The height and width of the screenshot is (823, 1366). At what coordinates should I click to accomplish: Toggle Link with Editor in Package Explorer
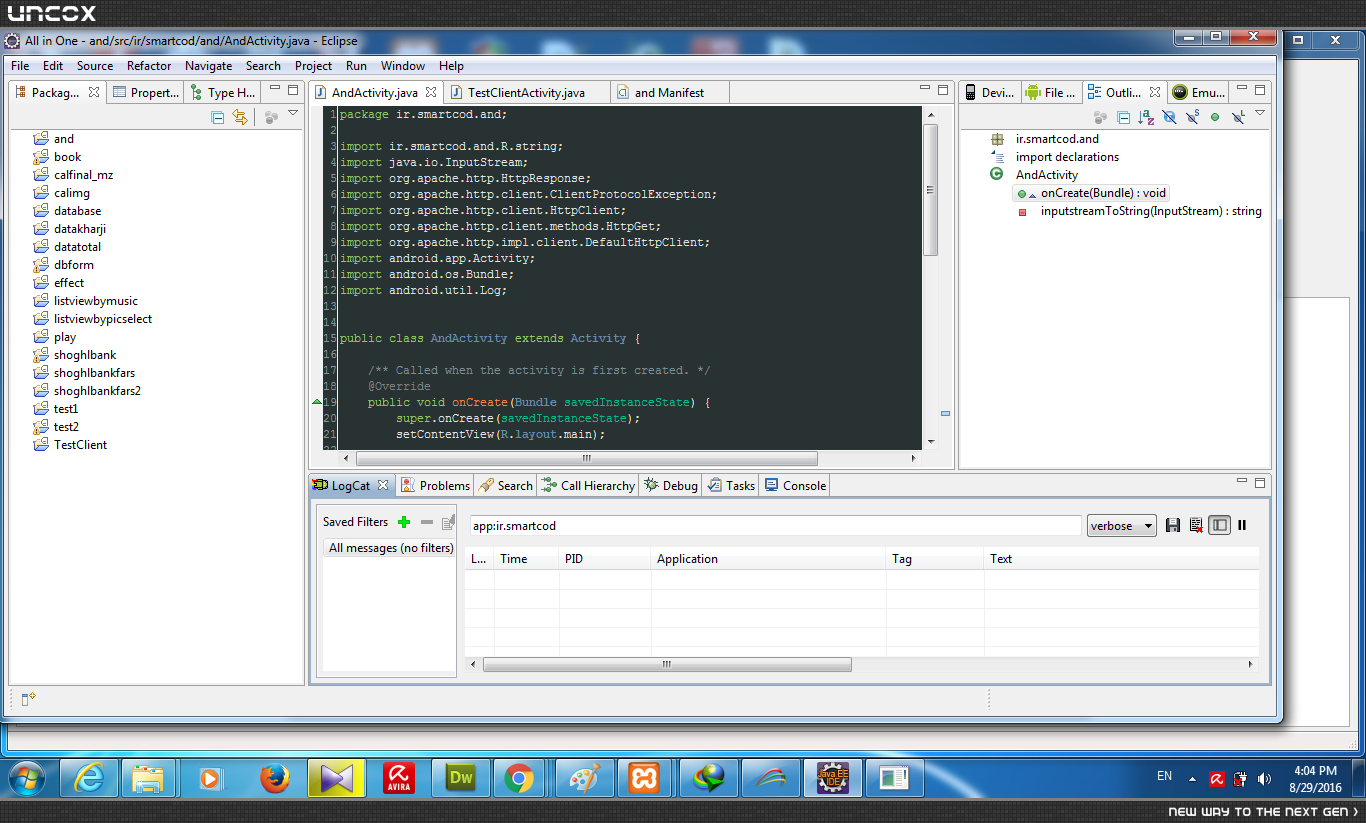click(x=240, y=117)
